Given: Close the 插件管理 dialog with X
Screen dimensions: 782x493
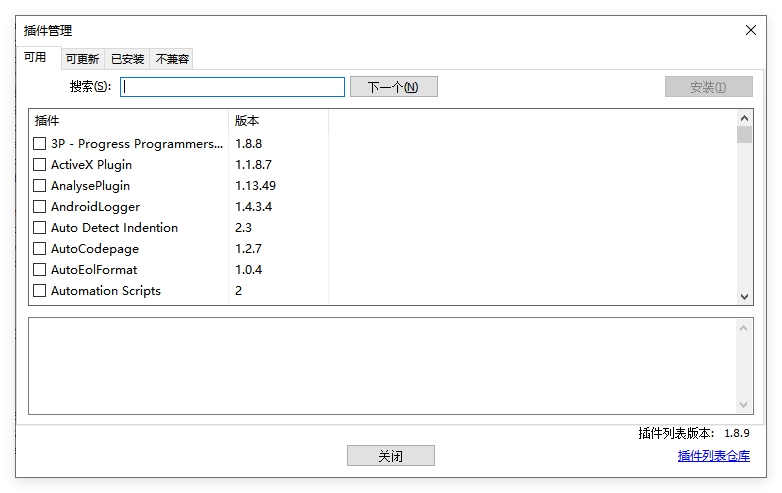Looking at the screenshot, I should pyautogui.click(x=751, y=30).
